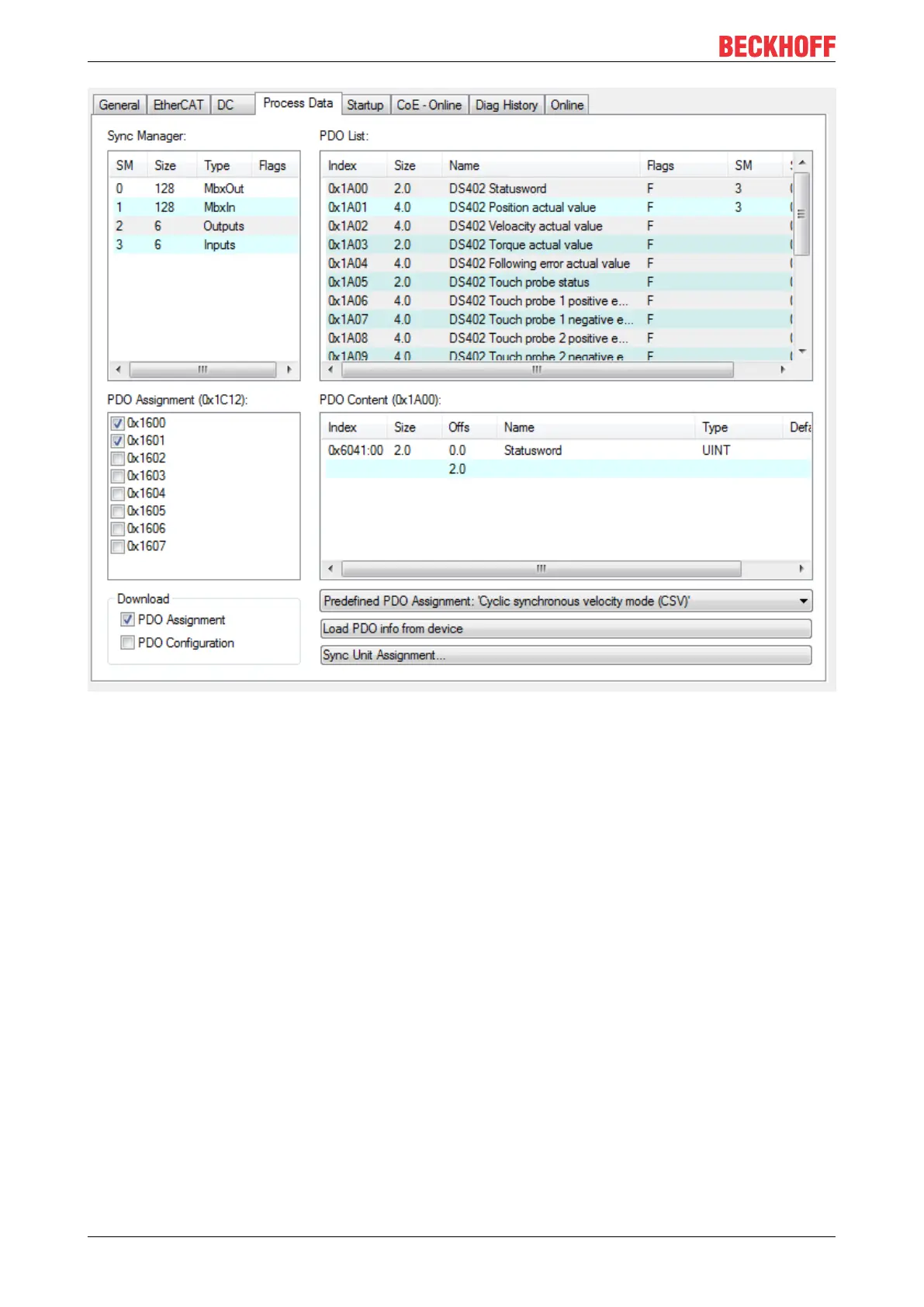
Task: Click the PDO List scroll up arrow
Action: click(802, 162)
